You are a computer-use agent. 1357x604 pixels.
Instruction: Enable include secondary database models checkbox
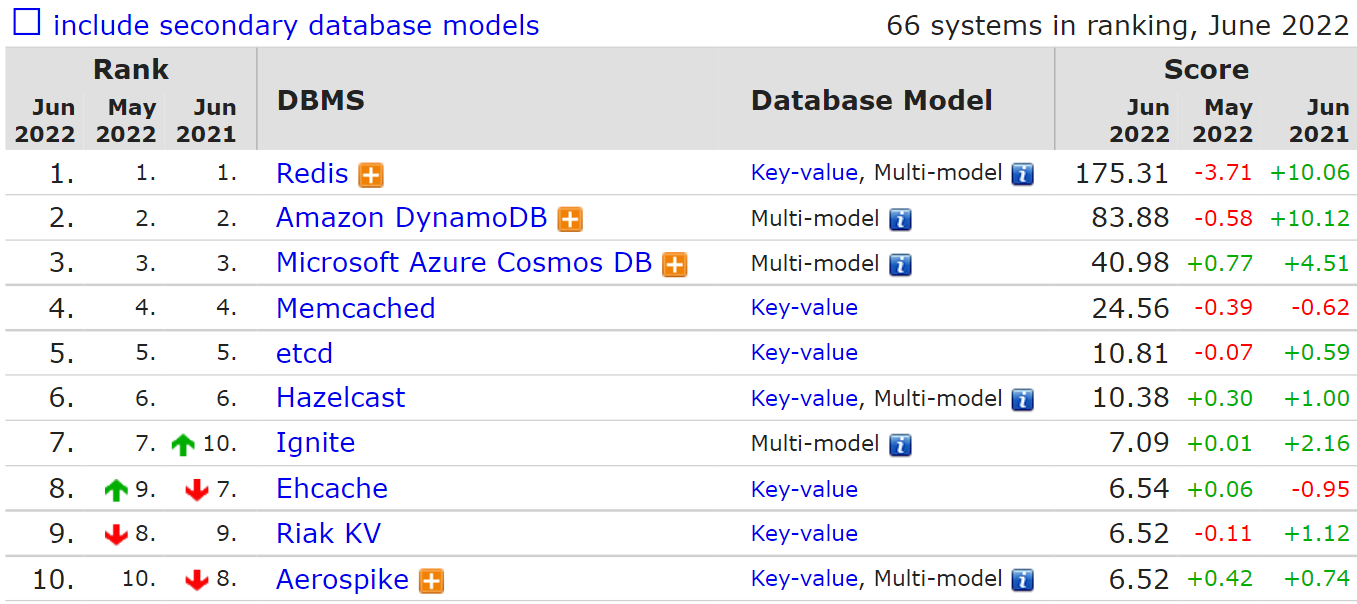[x=27, y=22]
